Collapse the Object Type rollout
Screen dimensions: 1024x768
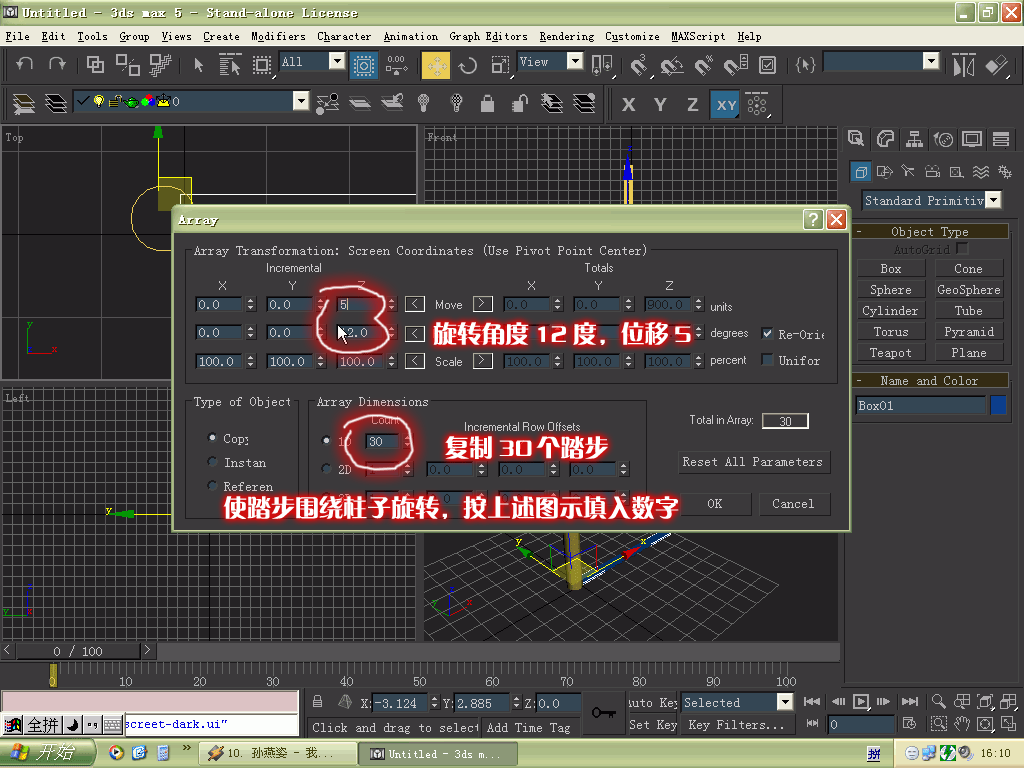(x=930, y=231)
